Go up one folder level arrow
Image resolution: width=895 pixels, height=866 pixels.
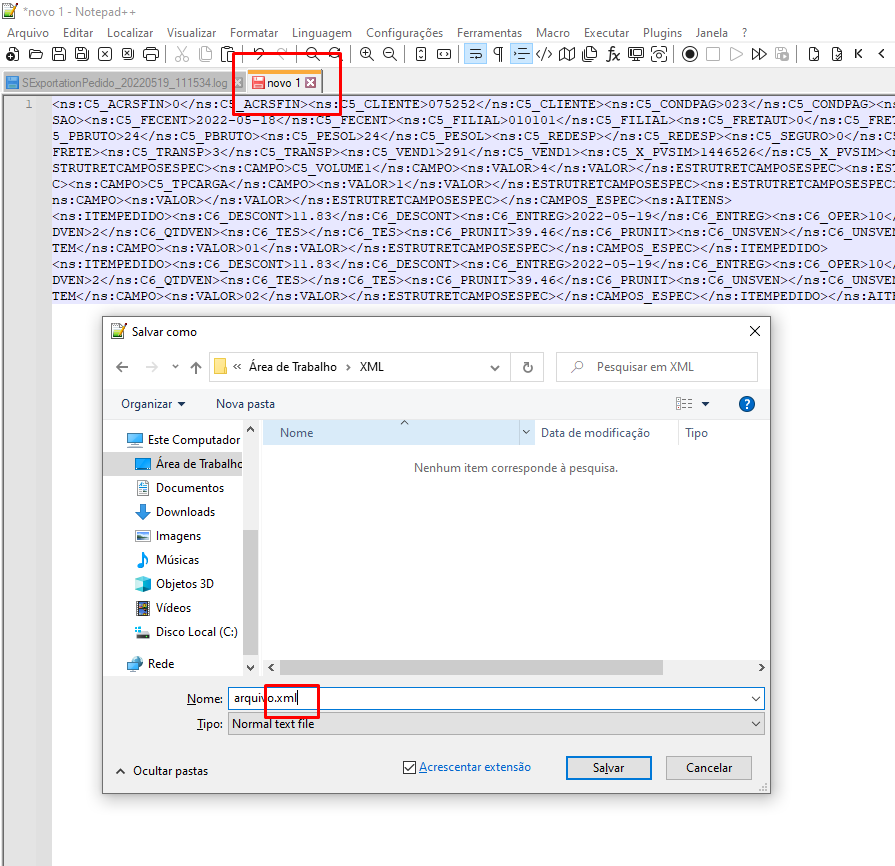(x=196, y=368)
